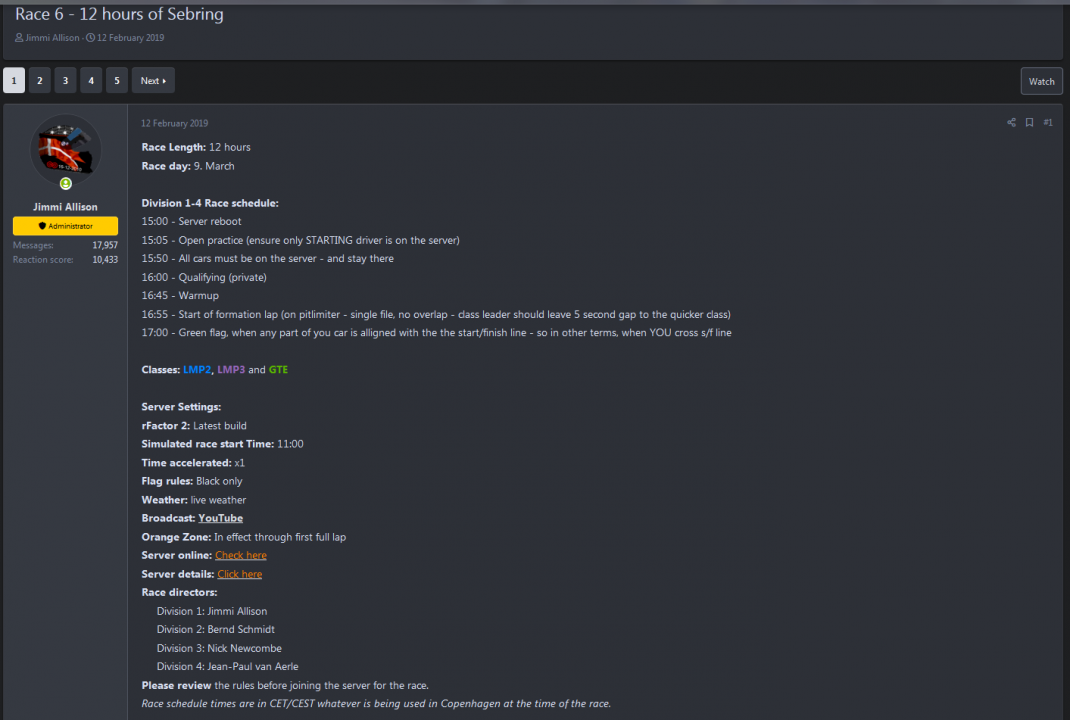
Task: Open the 'Click here' server details link
Action: [240, 574]
